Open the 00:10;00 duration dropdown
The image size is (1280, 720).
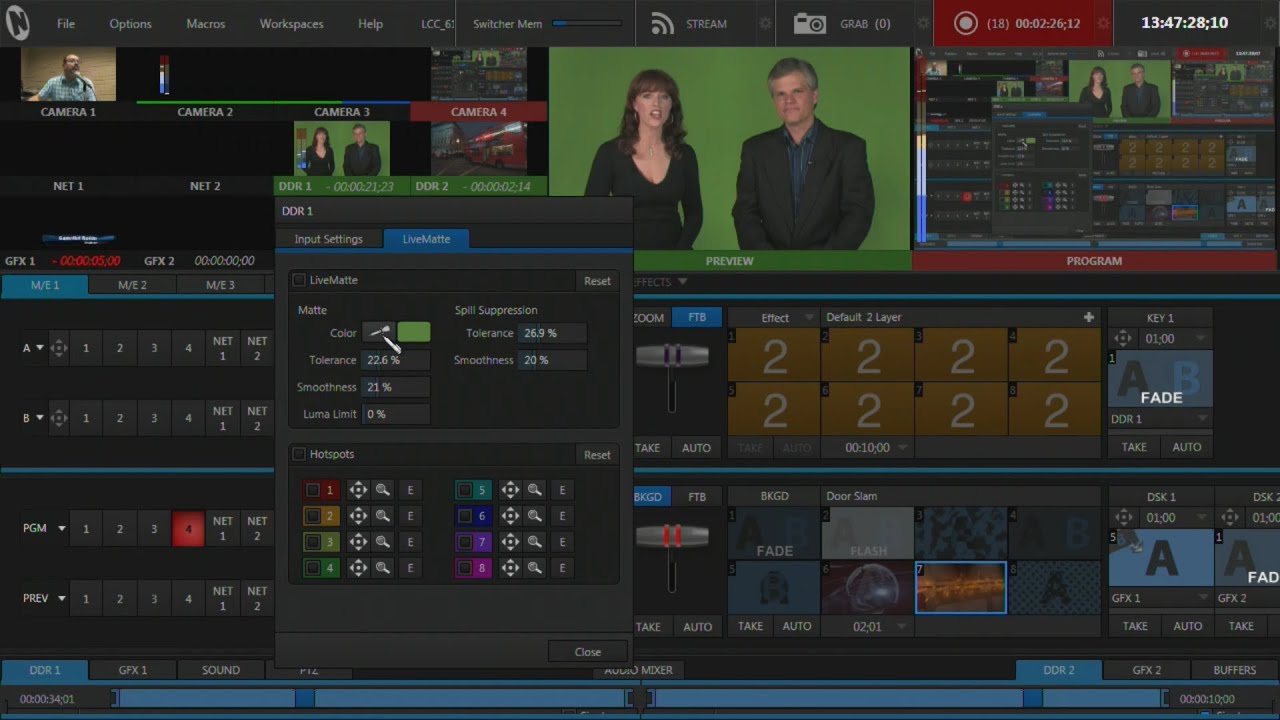click(903, 448)
